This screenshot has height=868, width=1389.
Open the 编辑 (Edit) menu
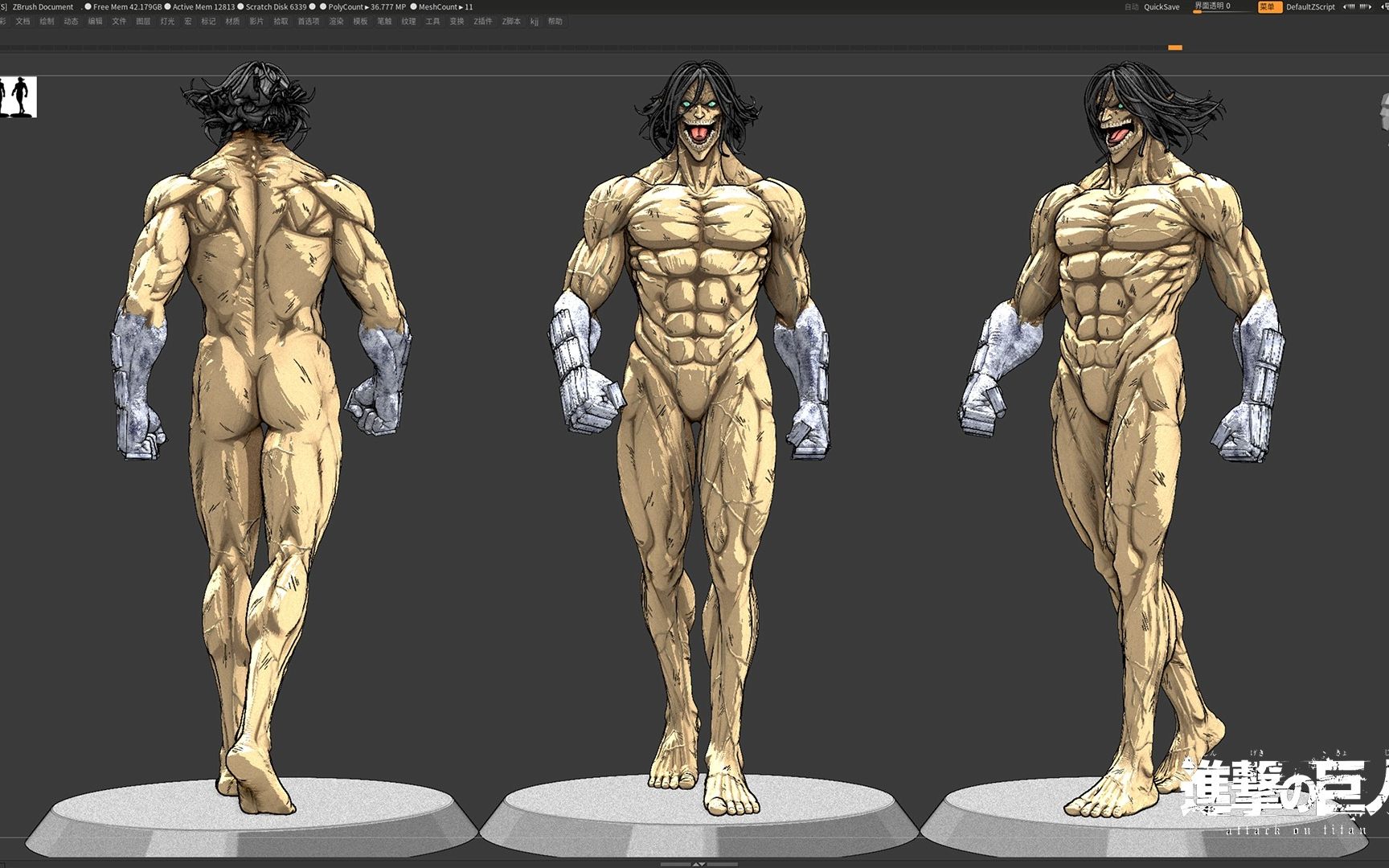tap(95, 22)
